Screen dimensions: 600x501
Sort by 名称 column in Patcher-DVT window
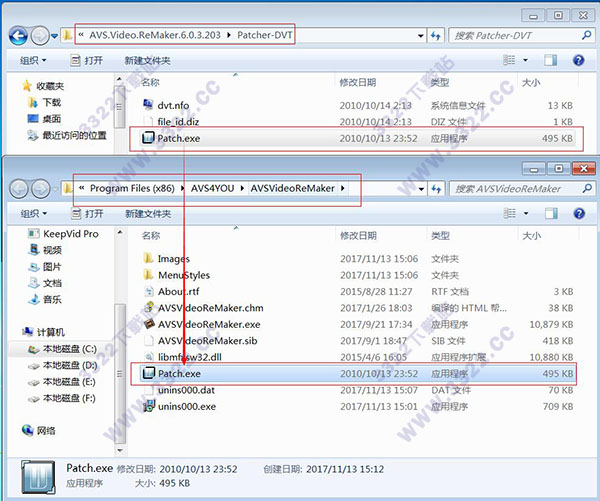(150, 82)
